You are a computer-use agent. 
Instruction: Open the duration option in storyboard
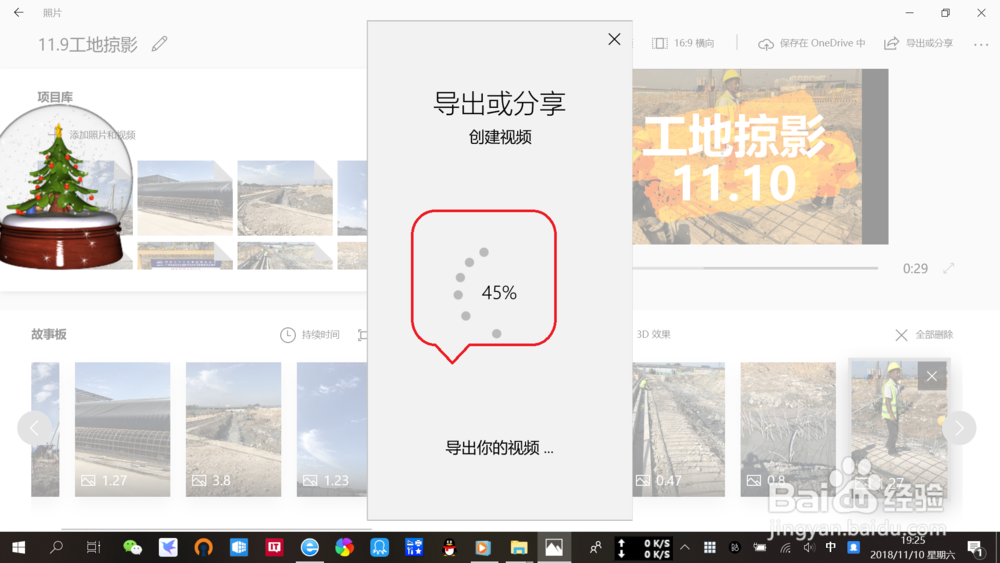[x=310, y=335]
